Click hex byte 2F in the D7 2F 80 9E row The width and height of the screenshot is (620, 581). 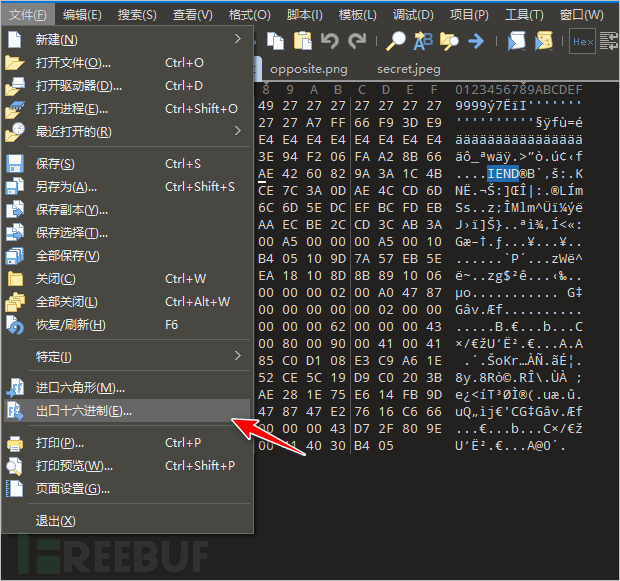point(386,429)
